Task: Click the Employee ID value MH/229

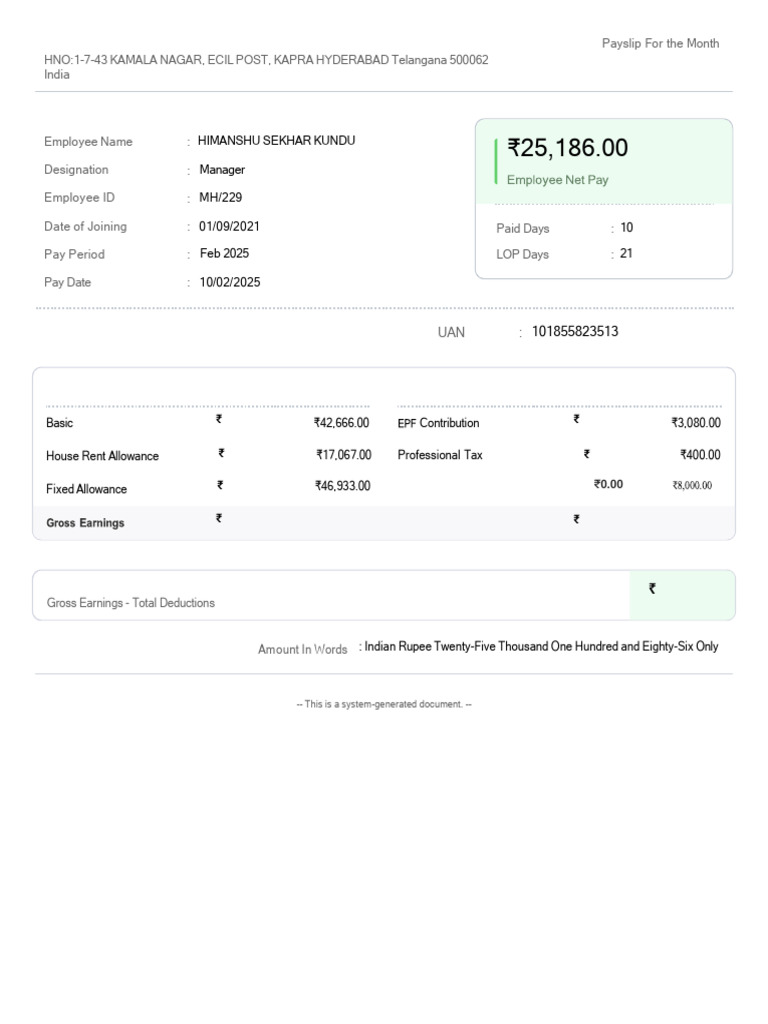Action: tap(220, 198)
